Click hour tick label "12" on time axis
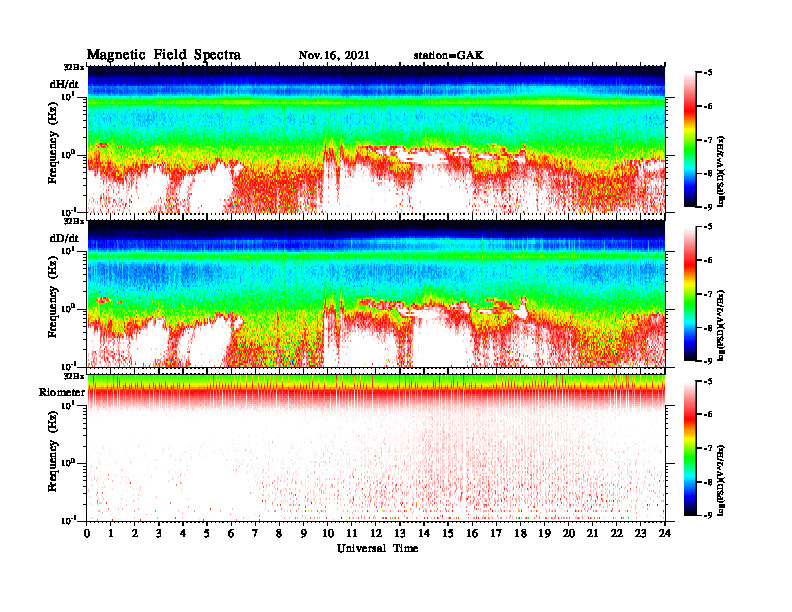The height and width of the screenshot is (612, 792). coord(376,534)
